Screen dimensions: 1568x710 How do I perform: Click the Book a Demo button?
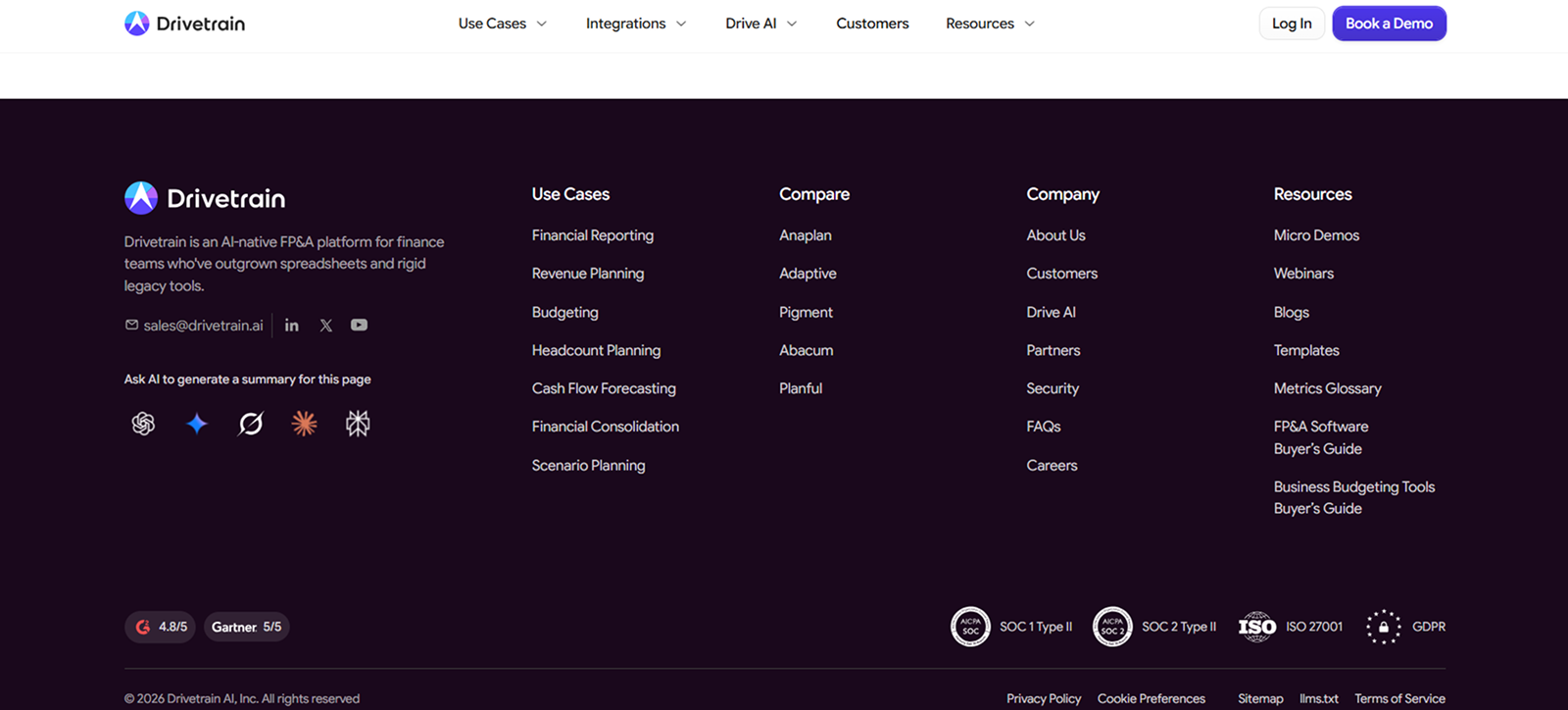tap(1389, 24)
